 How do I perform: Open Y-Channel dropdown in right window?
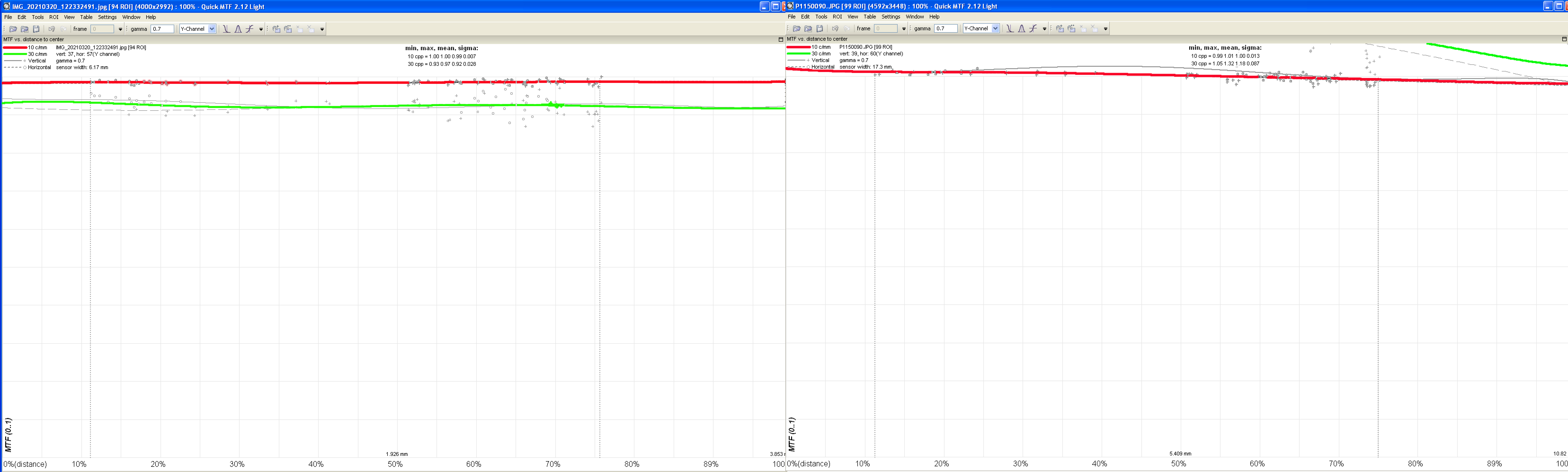point(995,29)
